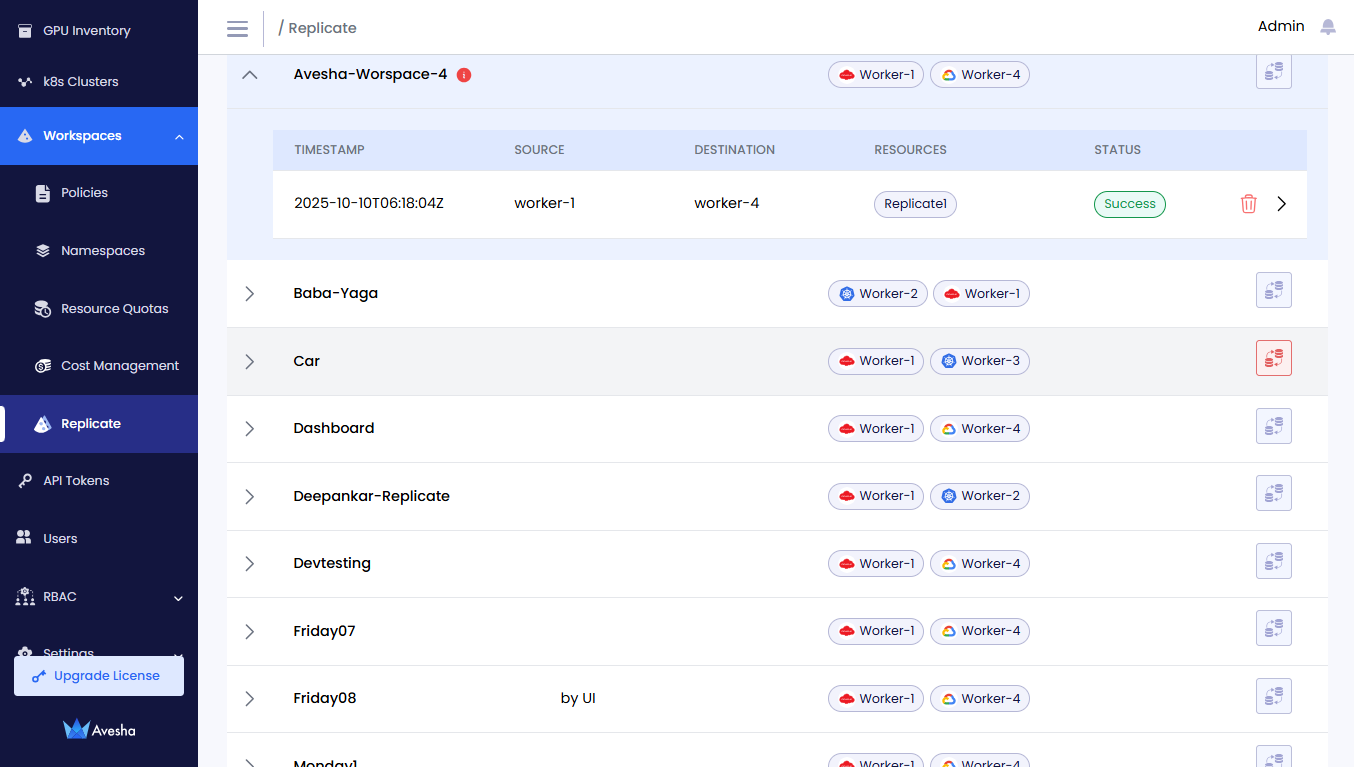Click the Upgrade License button
The height and width of the screenshot is (767, 1354).
pyautogui.click(x=99, y=676)
